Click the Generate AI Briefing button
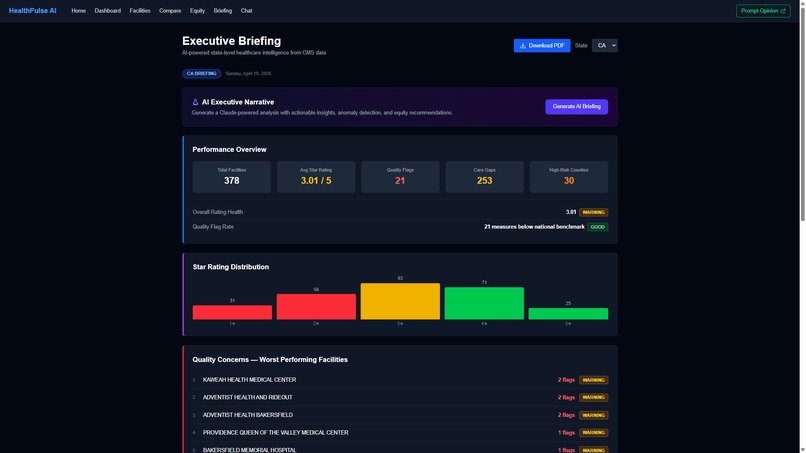Viewport: 806px width, 453px height. pyautogui.click(x=576, y=106)
